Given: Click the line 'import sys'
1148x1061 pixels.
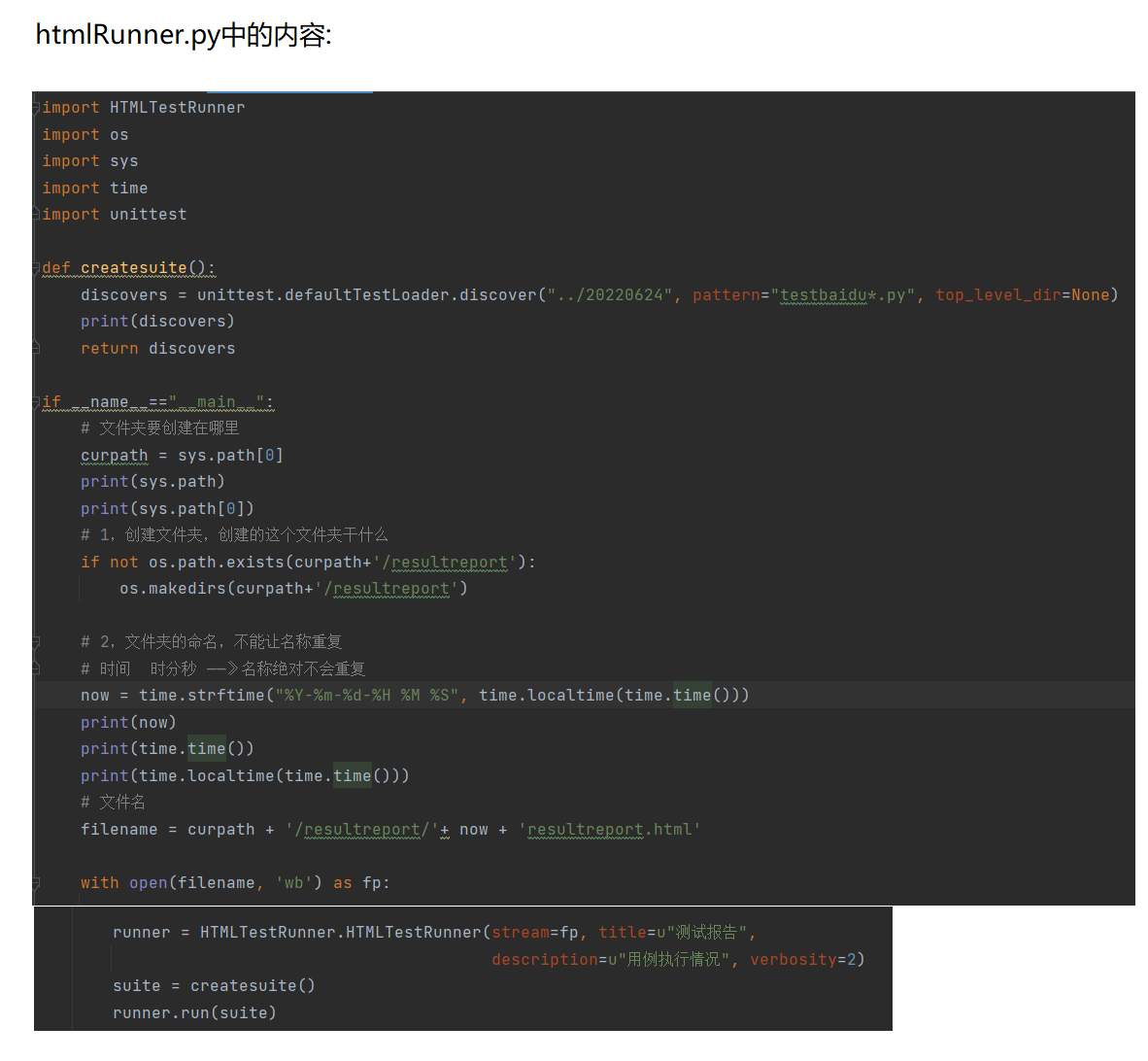Looking at the screenshot, I should point(90,161).
